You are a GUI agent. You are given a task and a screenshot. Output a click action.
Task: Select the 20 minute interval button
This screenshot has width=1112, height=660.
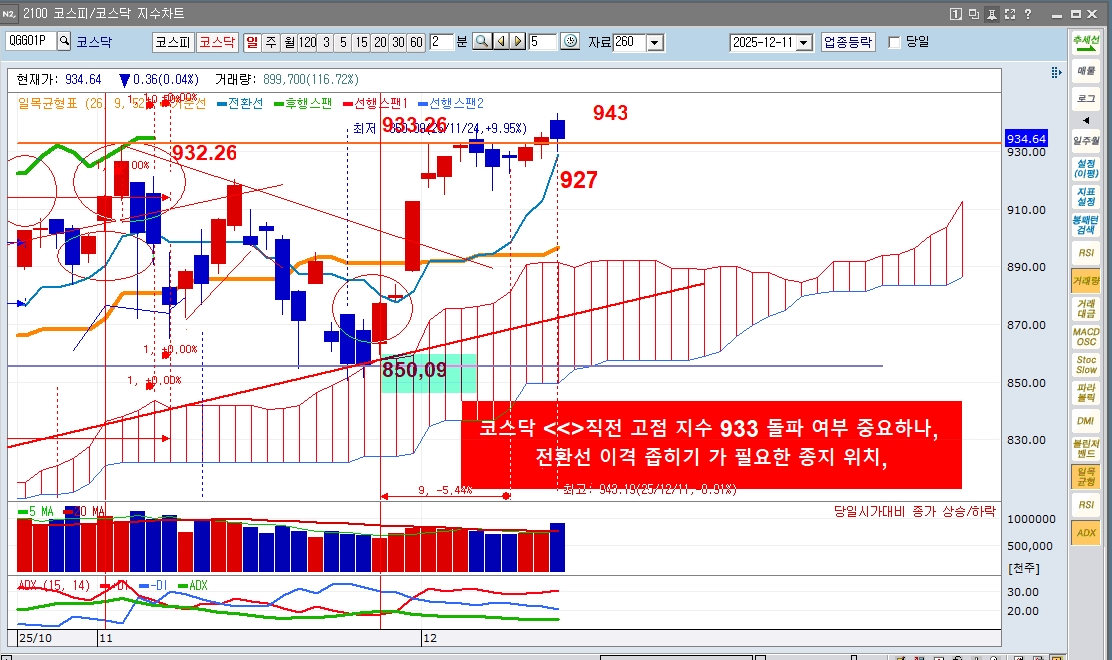pyautogui.click(x=380, y=42)
